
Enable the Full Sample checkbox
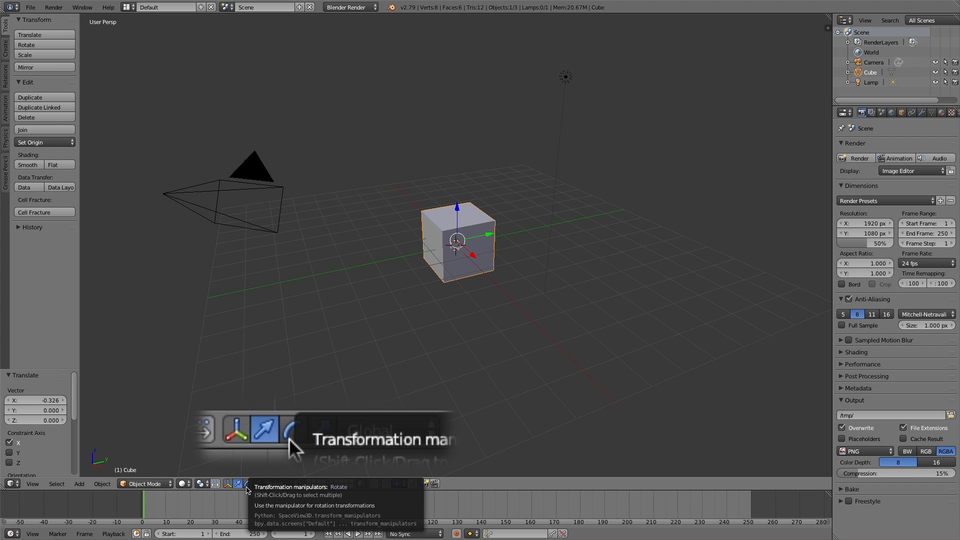(842, 325)
